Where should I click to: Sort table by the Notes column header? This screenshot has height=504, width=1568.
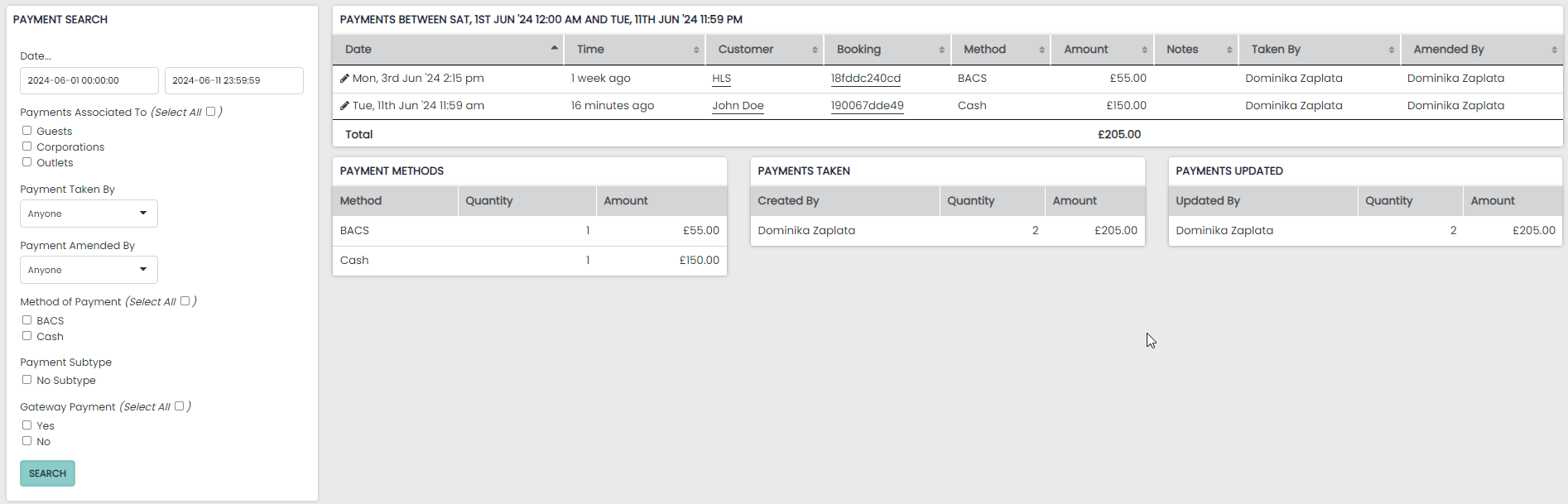click(1182, 50)
